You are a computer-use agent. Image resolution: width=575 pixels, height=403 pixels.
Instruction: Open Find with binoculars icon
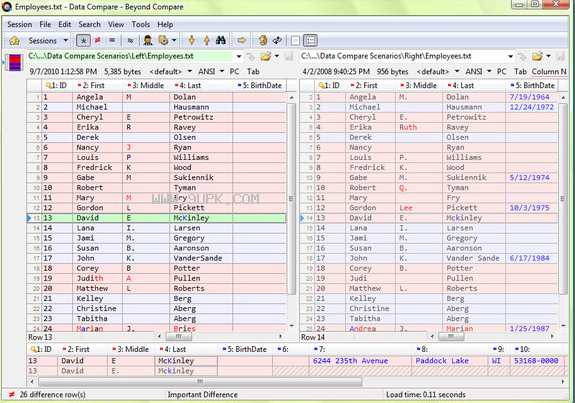click(221, 40)
